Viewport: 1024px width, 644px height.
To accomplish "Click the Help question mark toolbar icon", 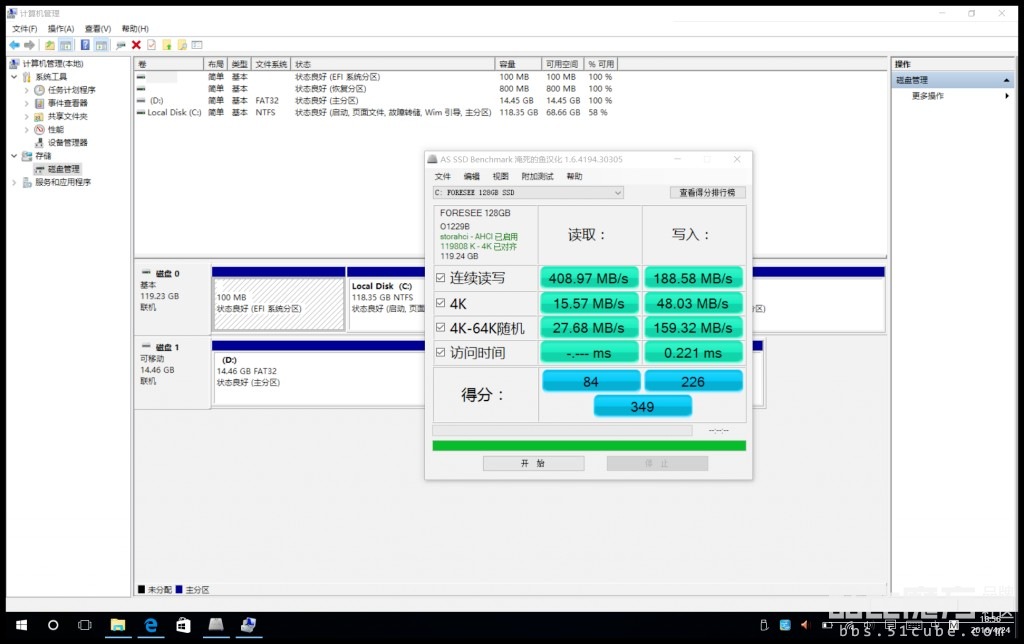I will click(85, 45).
